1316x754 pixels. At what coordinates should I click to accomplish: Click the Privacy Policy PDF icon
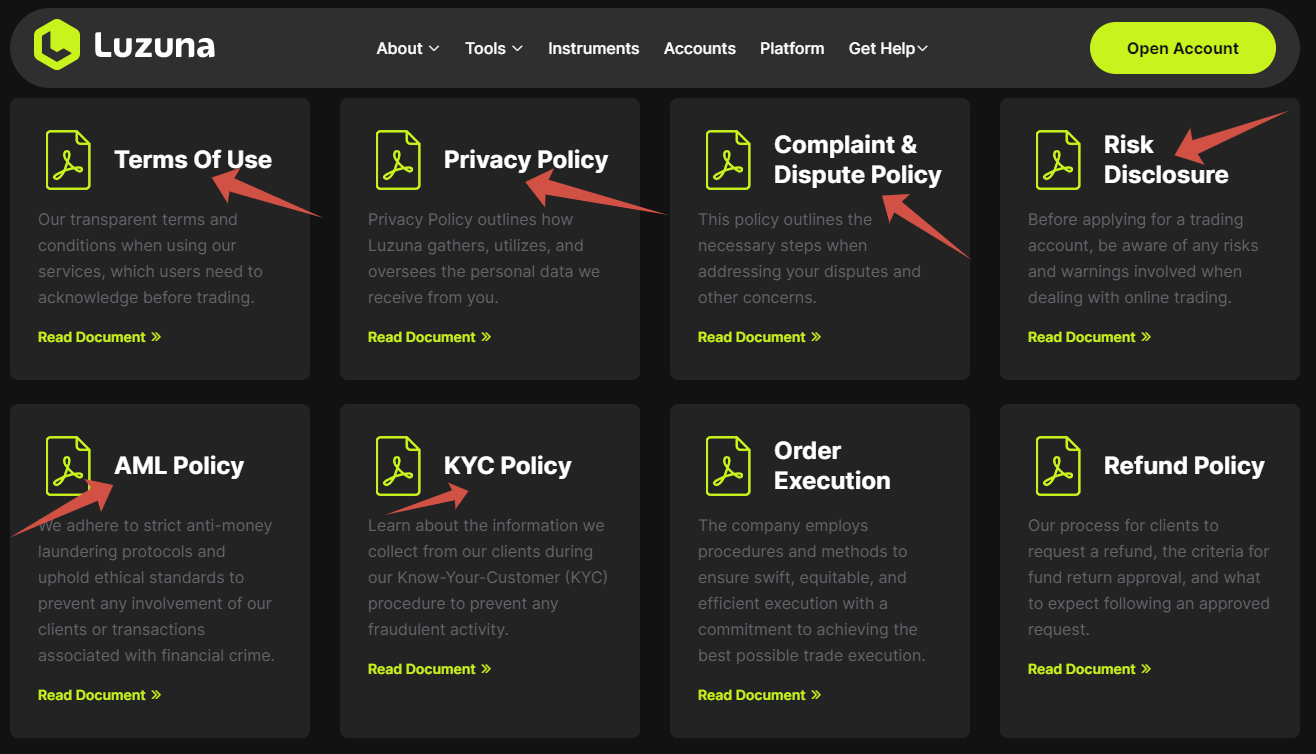(398, 160)
